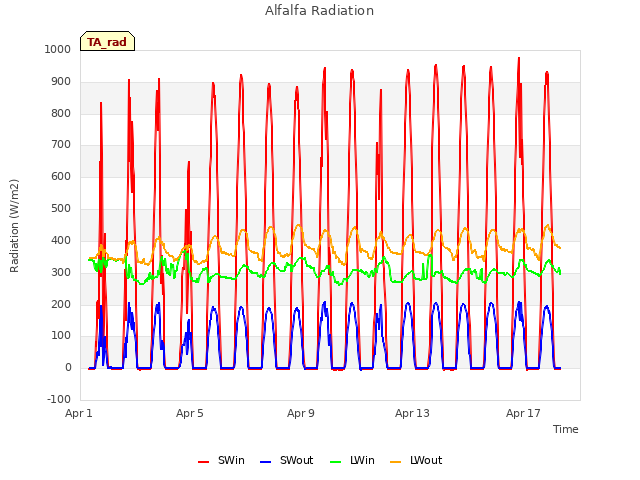The height and width of the screenshot is (480, 640).
Task: Click the Radiation (W/m2) y-axis label
Action: tap(14, 226)
